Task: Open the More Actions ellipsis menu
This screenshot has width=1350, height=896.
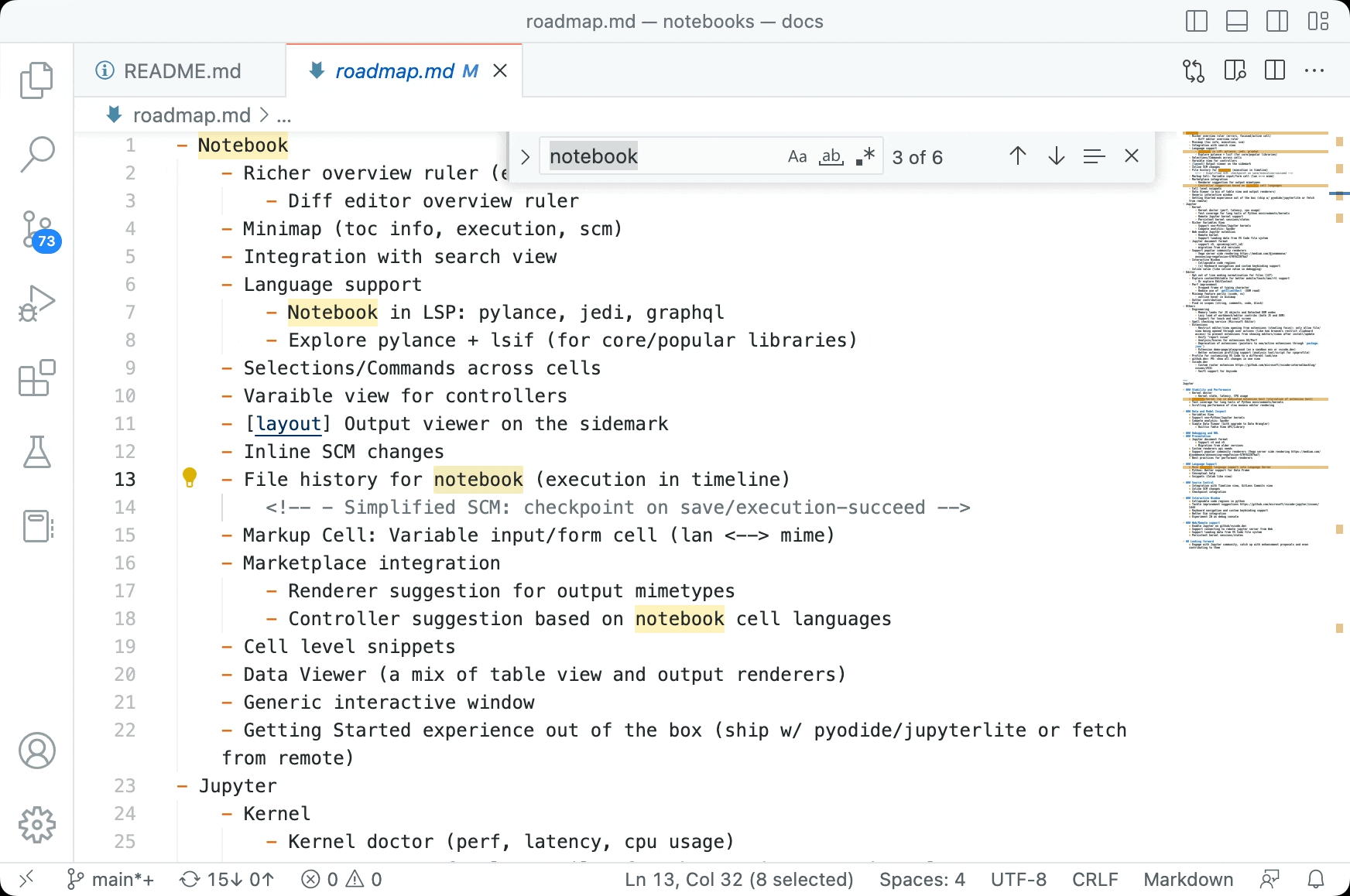Action: pos(1314,70)
